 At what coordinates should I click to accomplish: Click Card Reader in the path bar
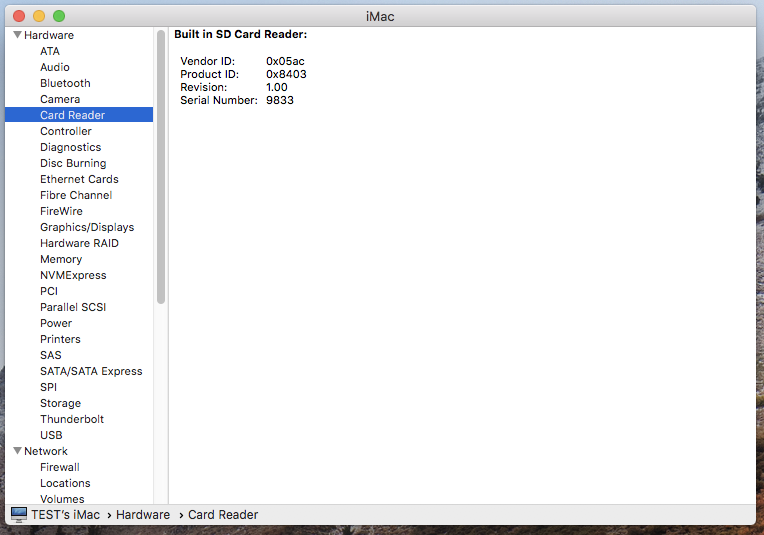point(223,515)
